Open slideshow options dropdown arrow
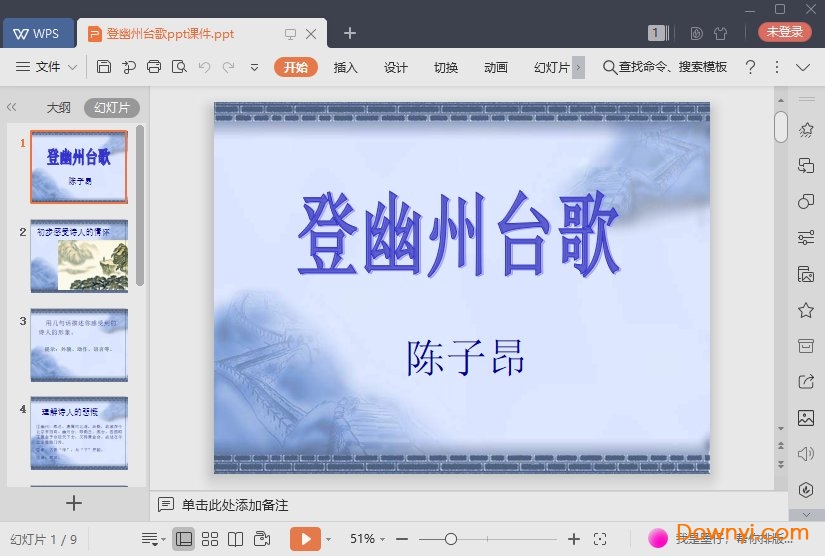Viewport: 825px width, 556px height. click(328, 539)
